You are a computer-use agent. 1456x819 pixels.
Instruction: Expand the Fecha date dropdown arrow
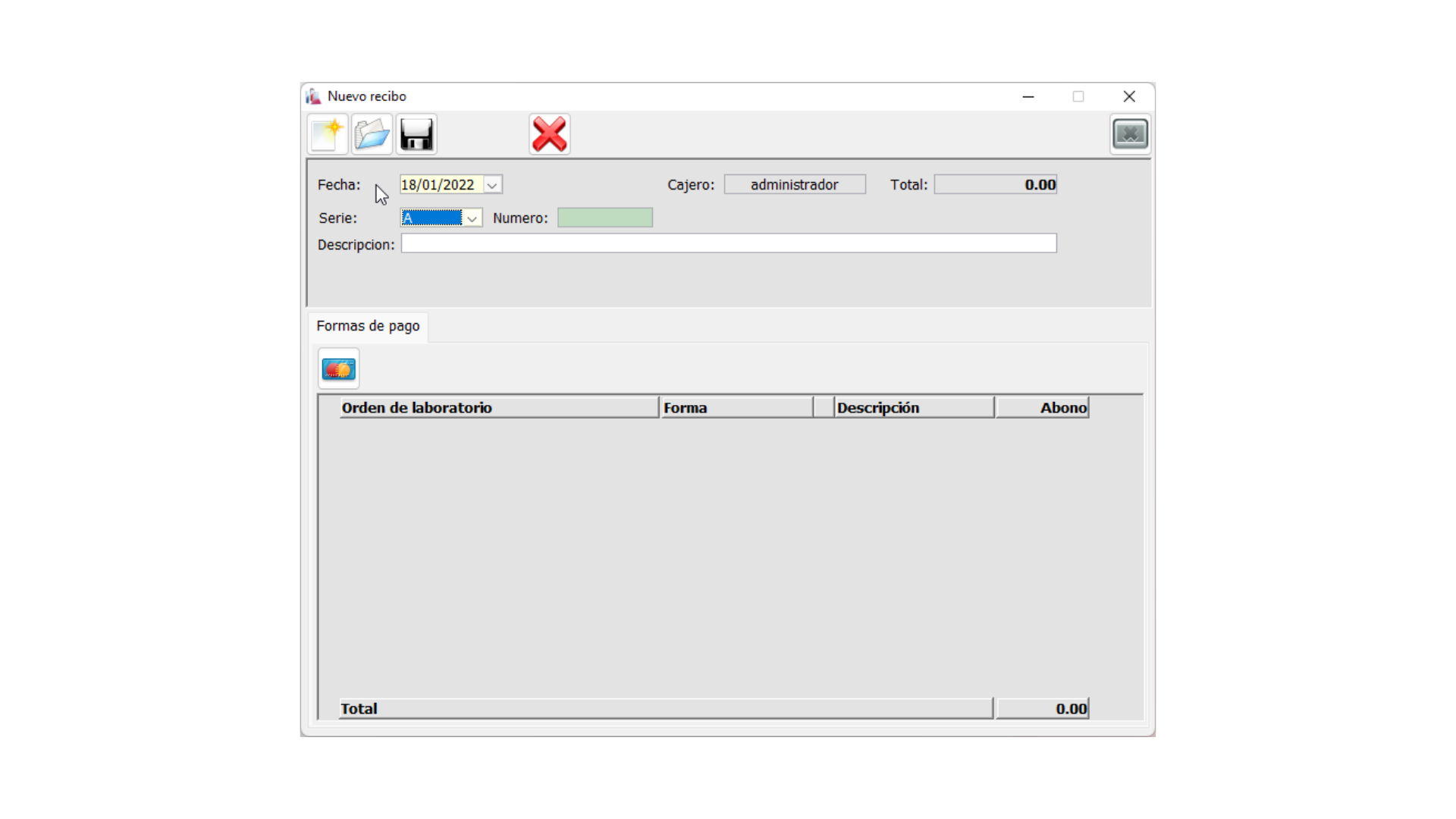492,185
